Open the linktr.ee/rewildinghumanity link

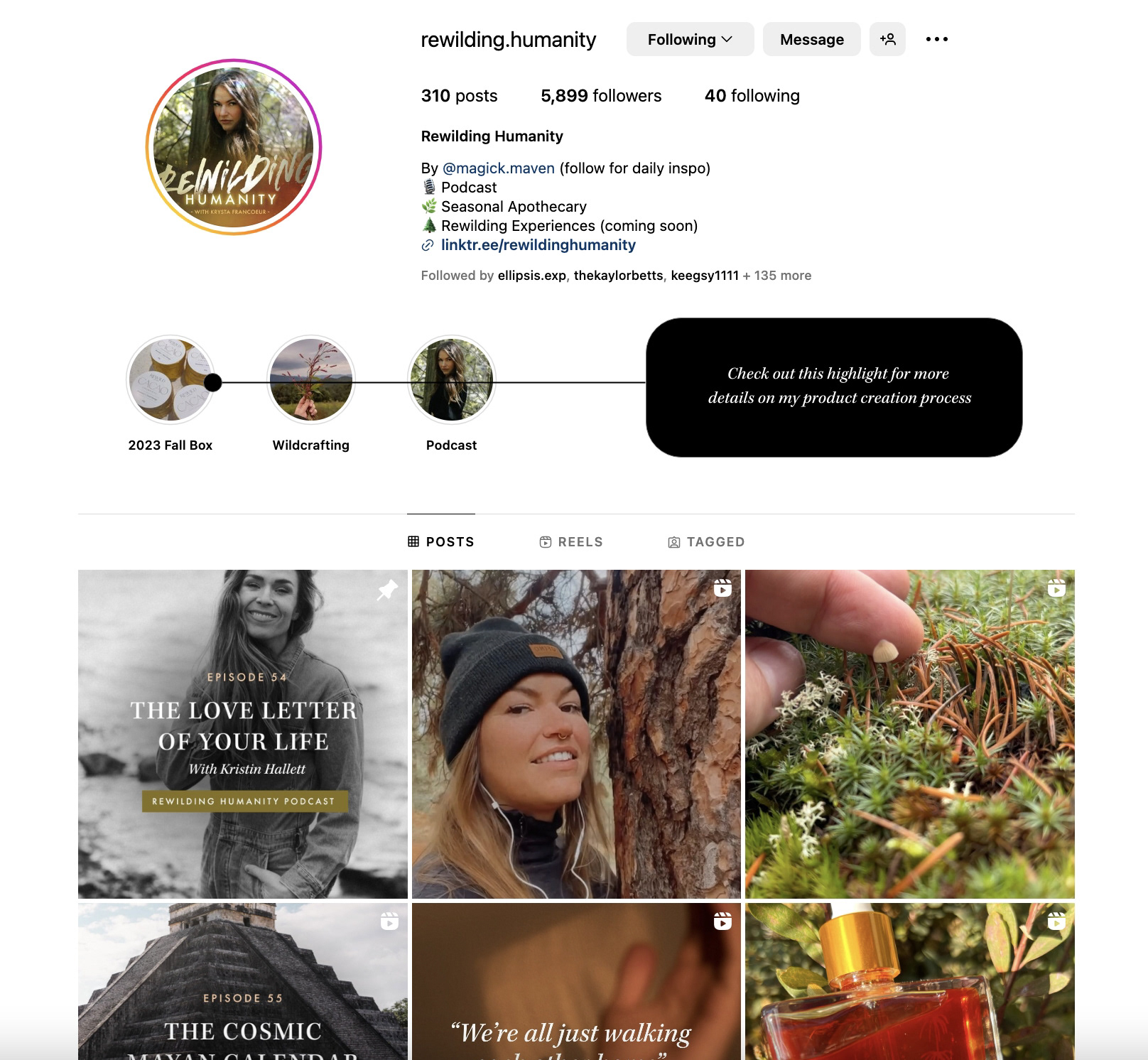coord(538,245)
